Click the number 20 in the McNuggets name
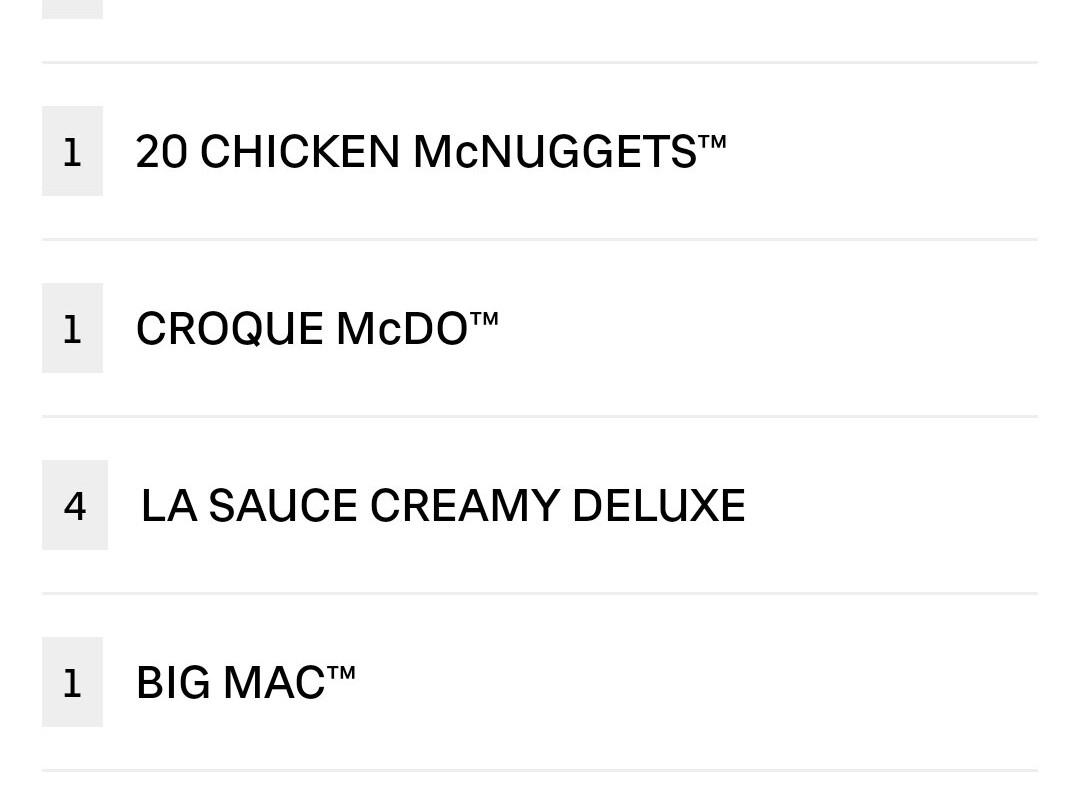 [161, 152]
